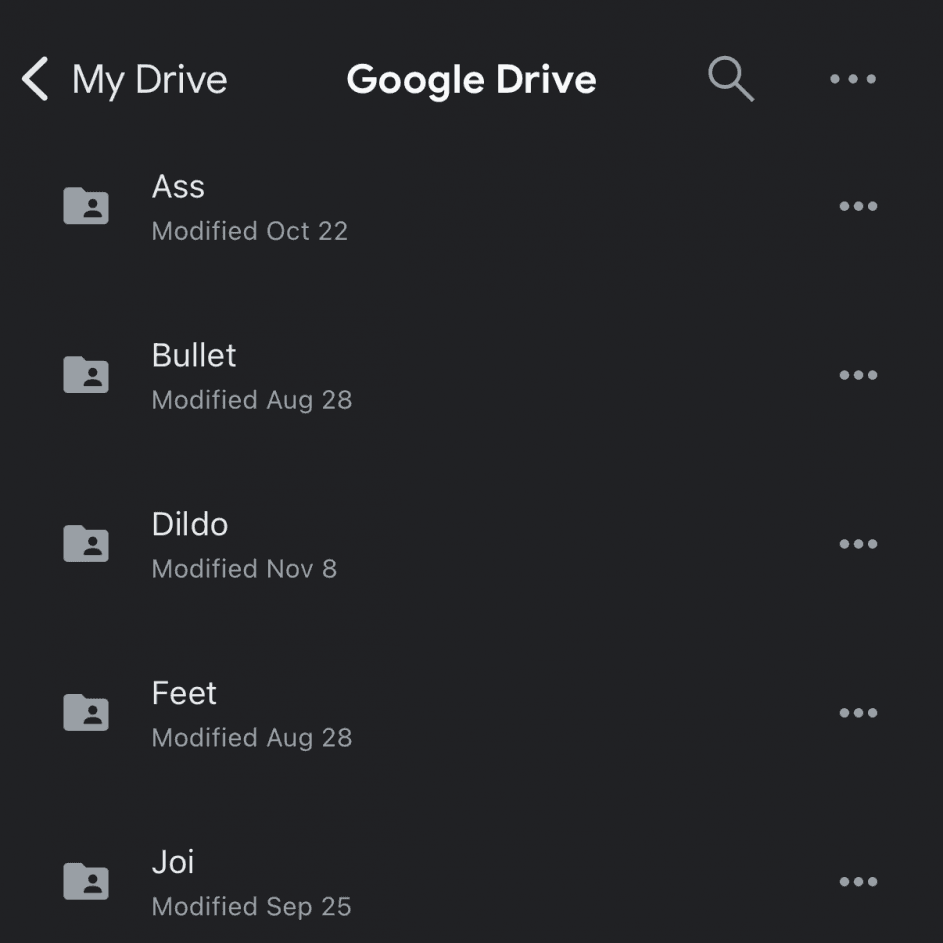Open the three-dot menu for the Joi folder
This screenshot has height=943, width=943.
(x=858, y=881)
